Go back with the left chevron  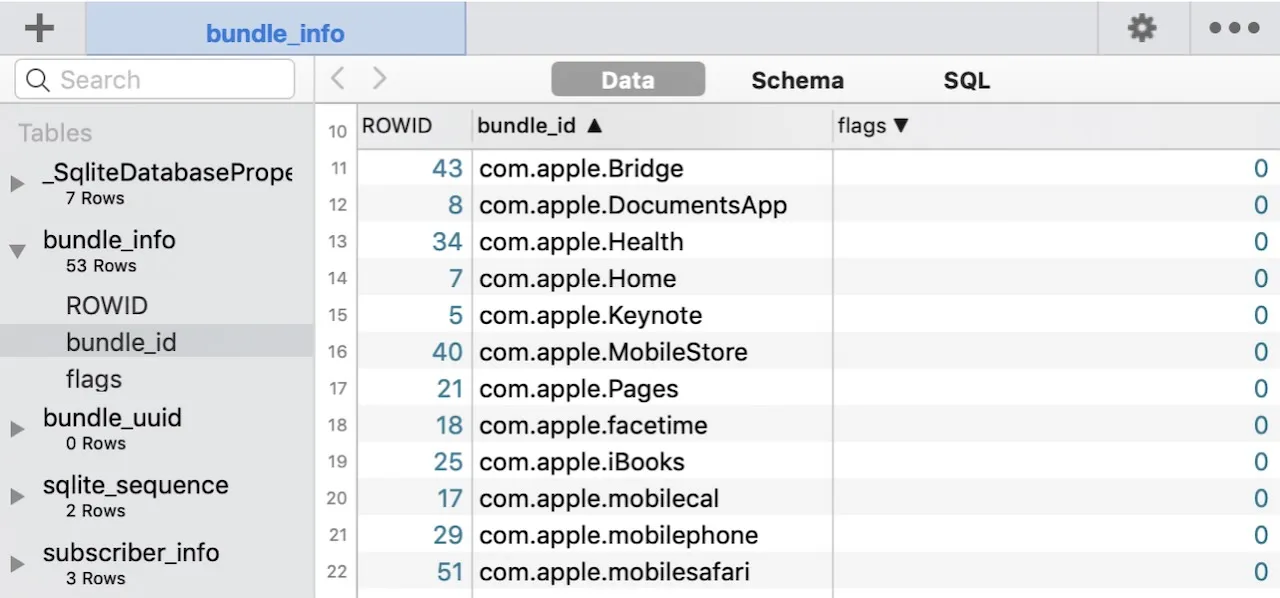click(x=338, y=79)
